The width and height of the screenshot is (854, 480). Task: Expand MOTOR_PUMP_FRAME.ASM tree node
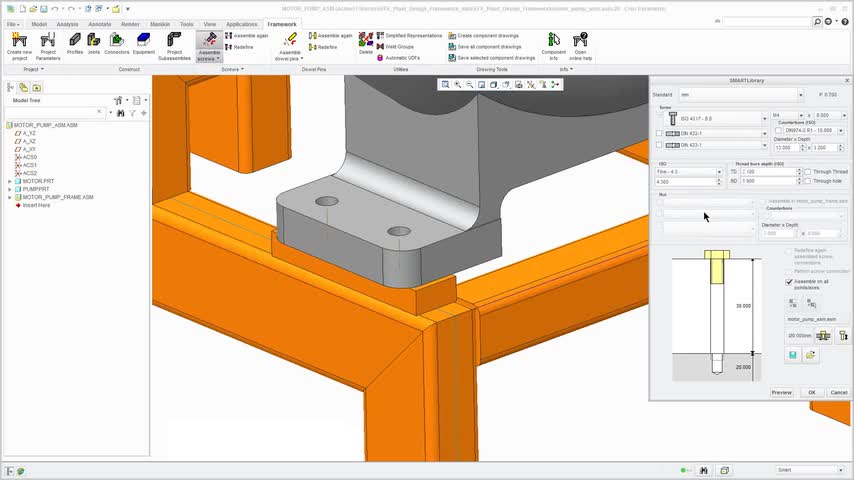[x=9, y=197]
